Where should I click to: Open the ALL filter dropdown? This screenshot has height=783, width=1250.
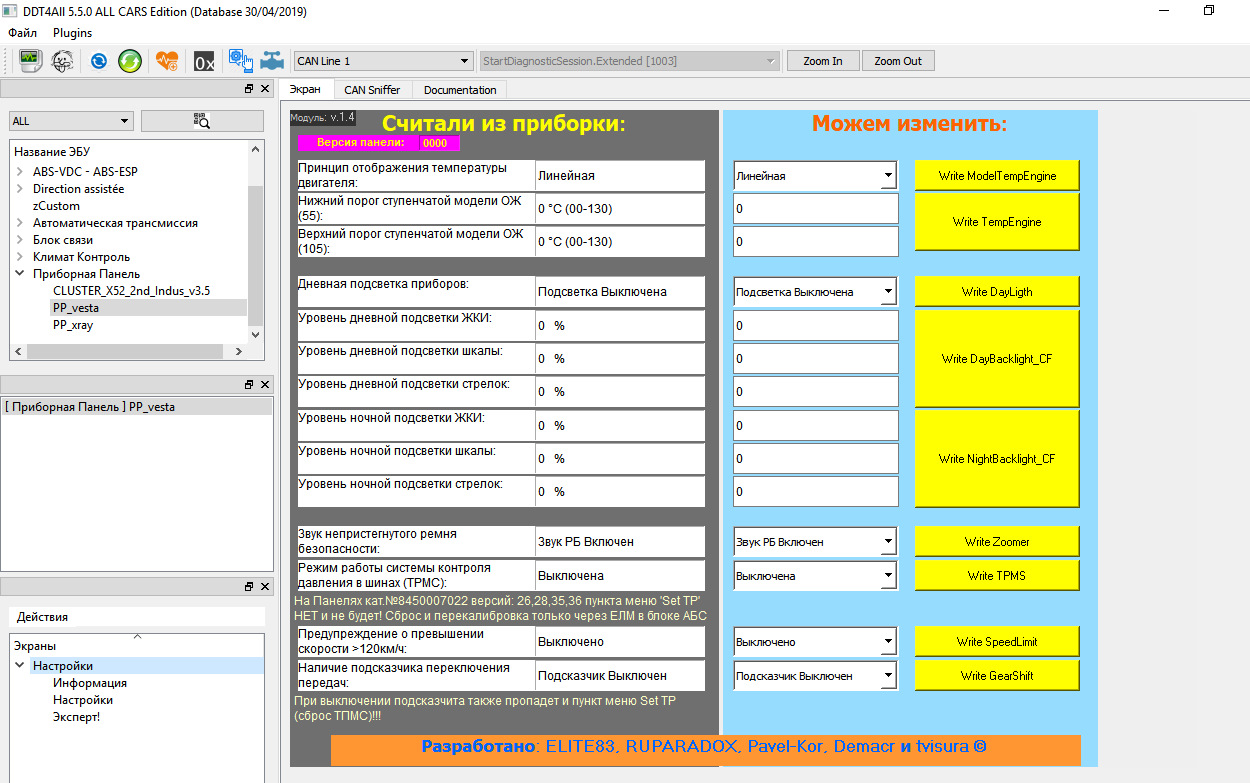pos(71,121)
